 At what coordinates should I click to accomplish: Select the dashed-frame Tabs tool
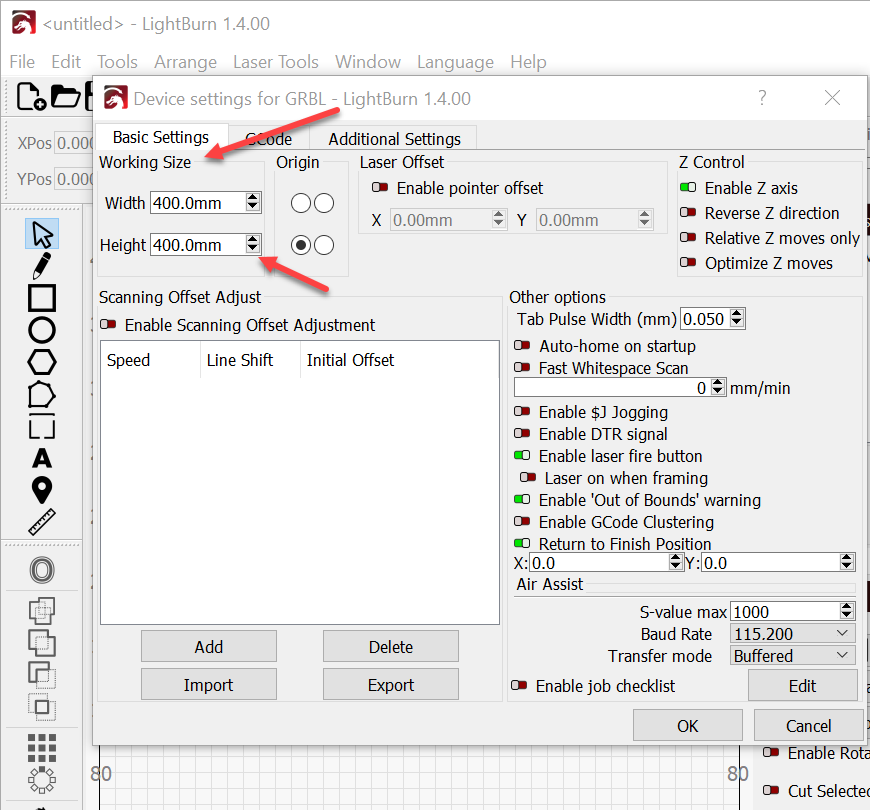click(42, 427)
